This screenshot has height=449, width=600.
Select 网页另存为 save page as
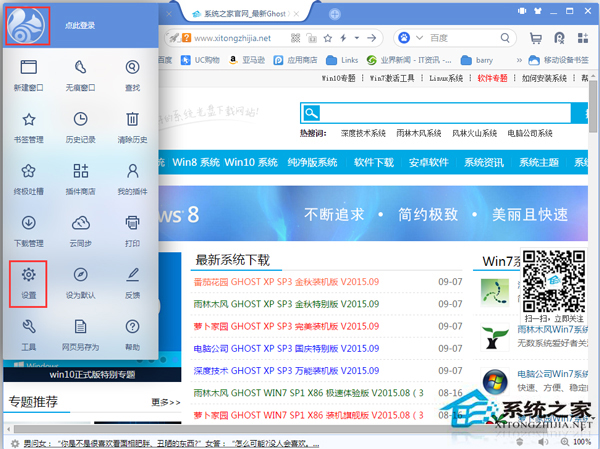tap(80, 335)
